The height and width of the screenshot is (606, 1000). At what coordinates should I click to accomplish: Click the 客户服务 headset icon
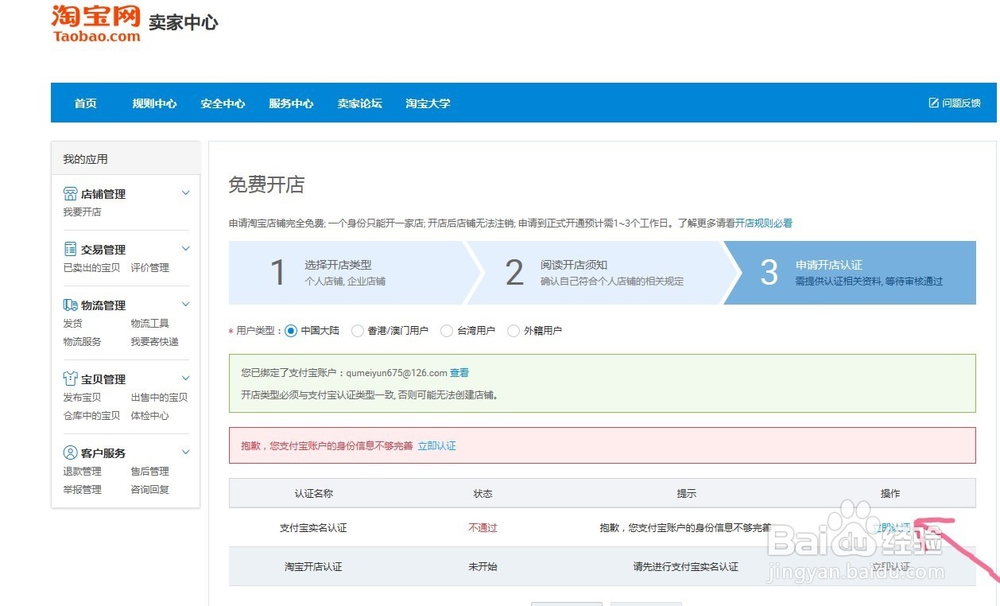[x=71, y=452]
